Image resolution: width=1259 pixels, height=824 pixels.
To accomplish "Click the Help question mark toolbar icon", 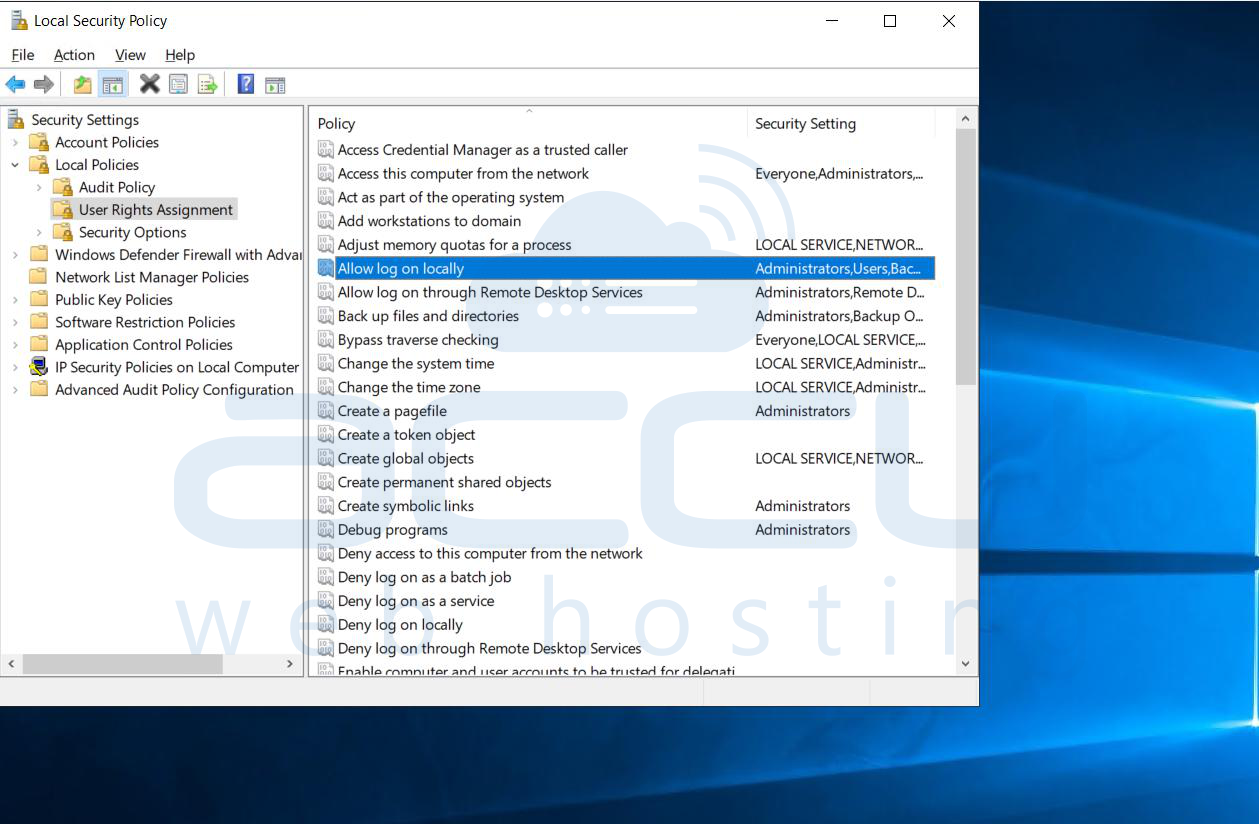I will coord(245,84).
